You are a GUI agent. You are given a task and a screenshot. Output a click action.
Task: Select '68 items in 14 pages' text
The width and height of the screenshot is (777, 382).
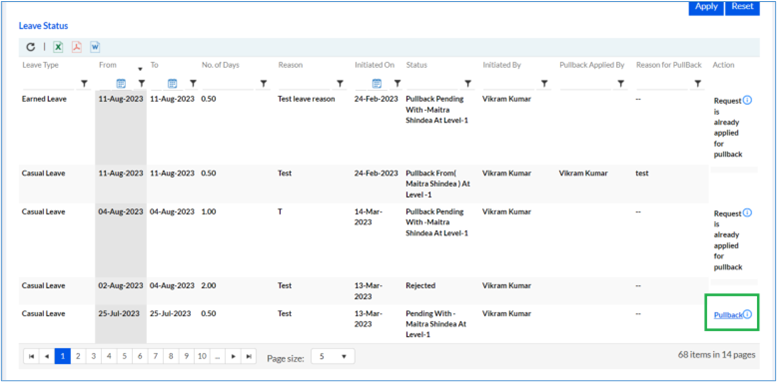pos(717,355)
